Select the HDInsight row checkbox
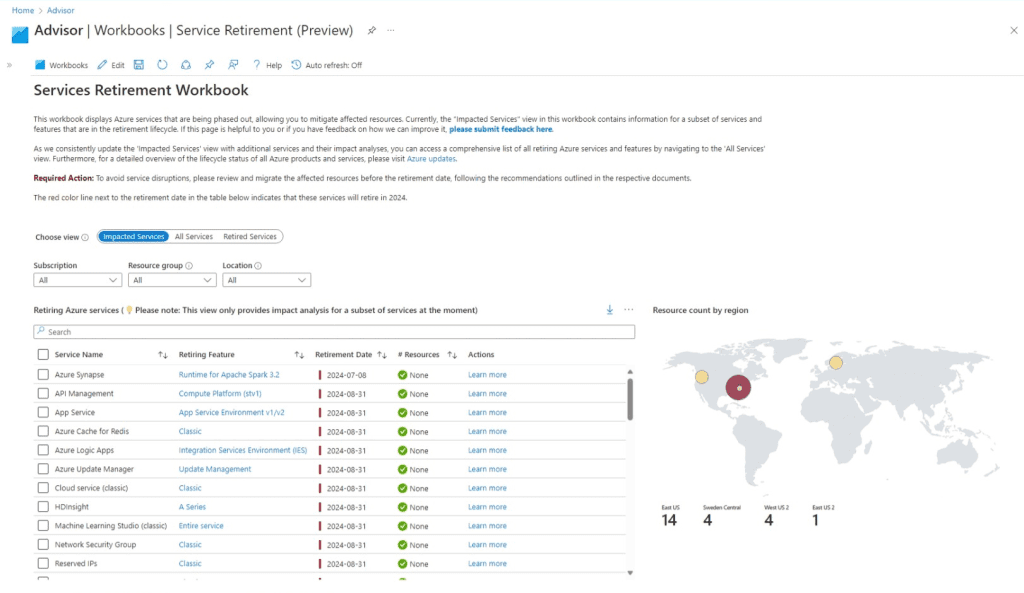This screenshot has width=1024, height=593. tap(43, 507)
